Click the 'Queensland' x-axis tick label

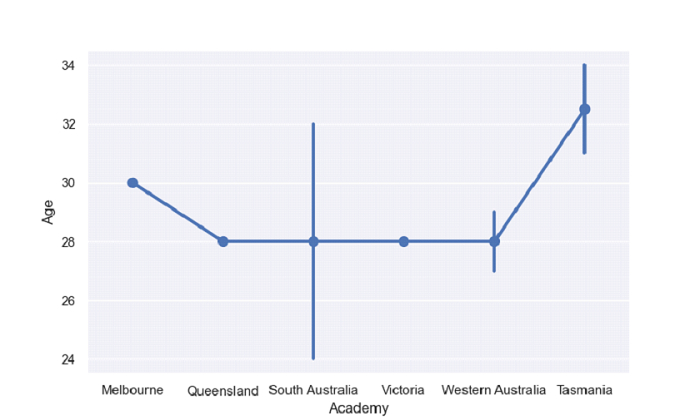pos(223,391)
